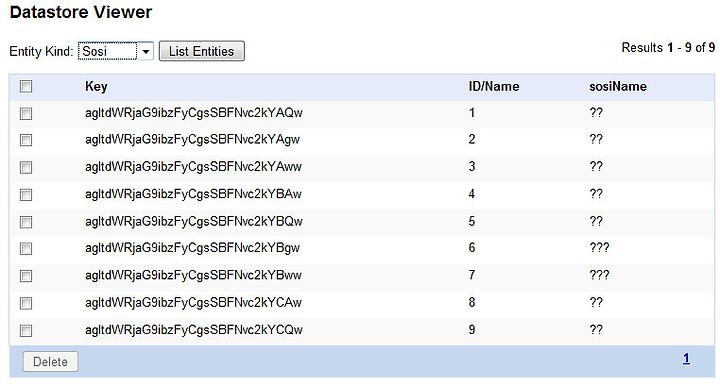Viewport: 720px width, 386px height.
Task: Go to results page 1 link
Action: click(x=686, y=358)
